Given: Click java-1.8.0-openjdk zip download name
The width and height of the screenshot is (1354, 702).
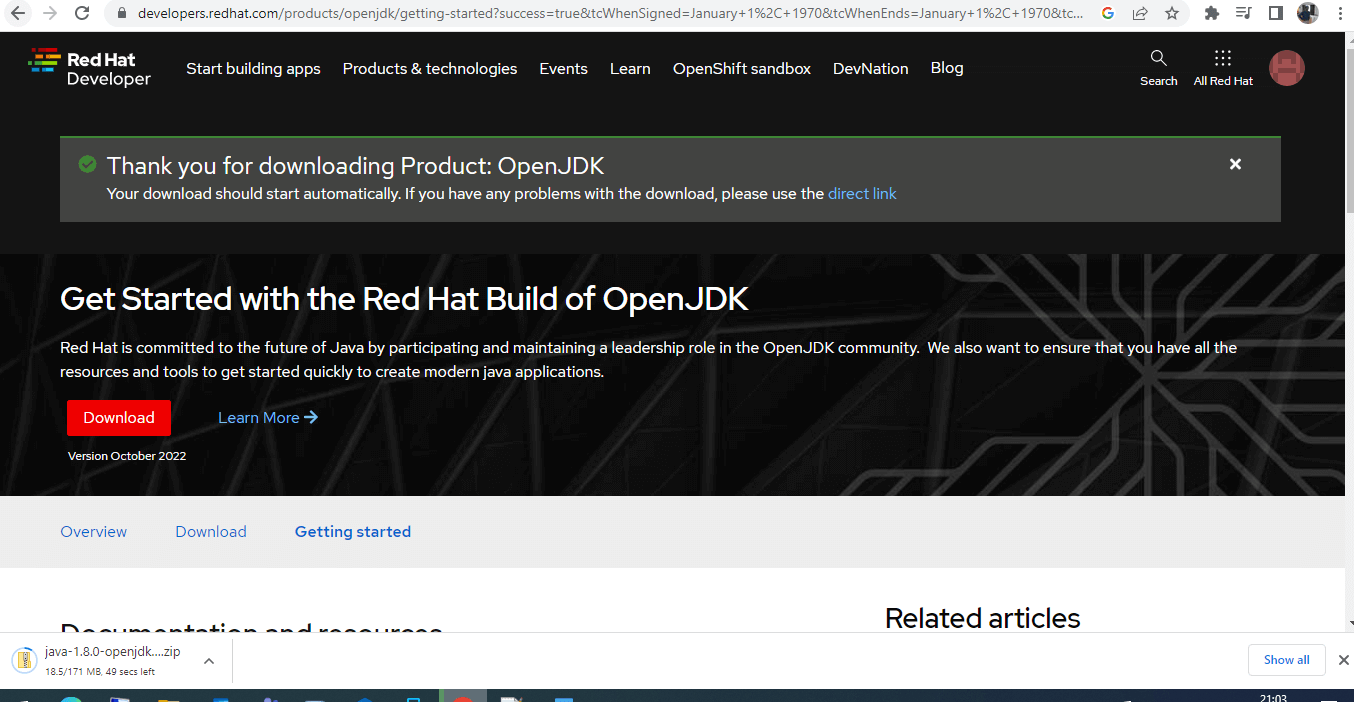Looking at the screenshot, I should coord(112,652).
